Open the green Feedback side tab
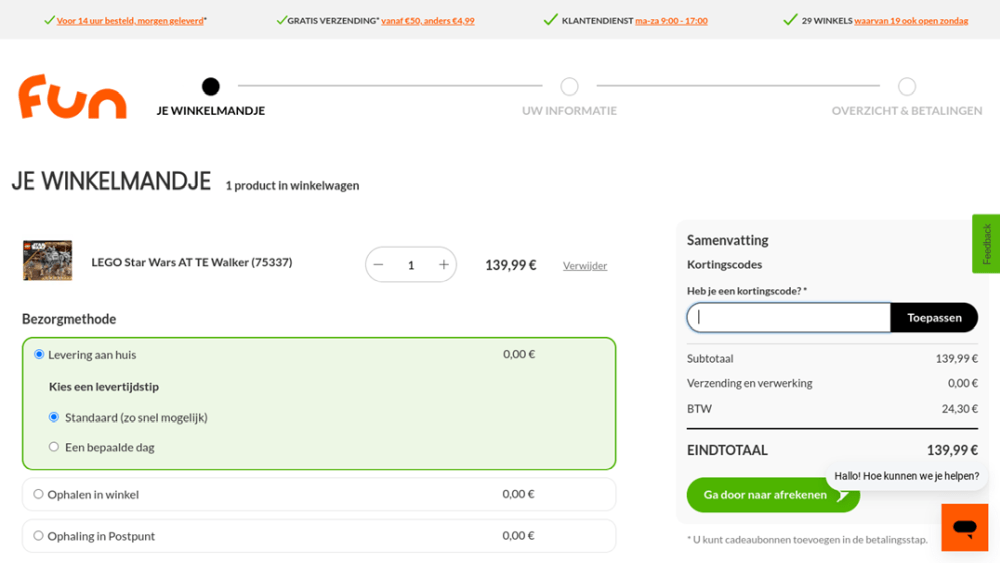Viewport: 1000px width, 563px height. tap(986, 243)
